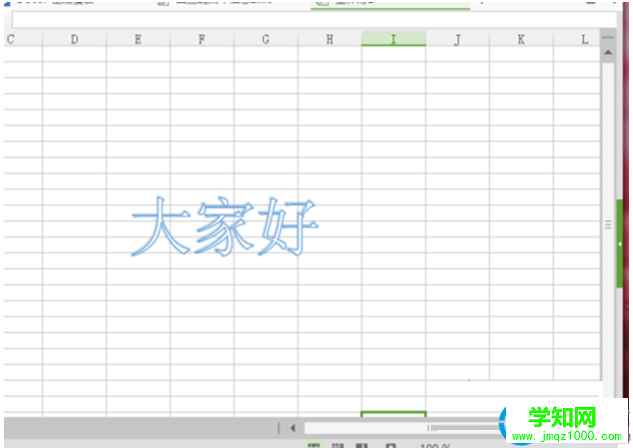The image size is (633, 448).
Task: Expand the green side panel handle
Action: [x=620, y=243]
